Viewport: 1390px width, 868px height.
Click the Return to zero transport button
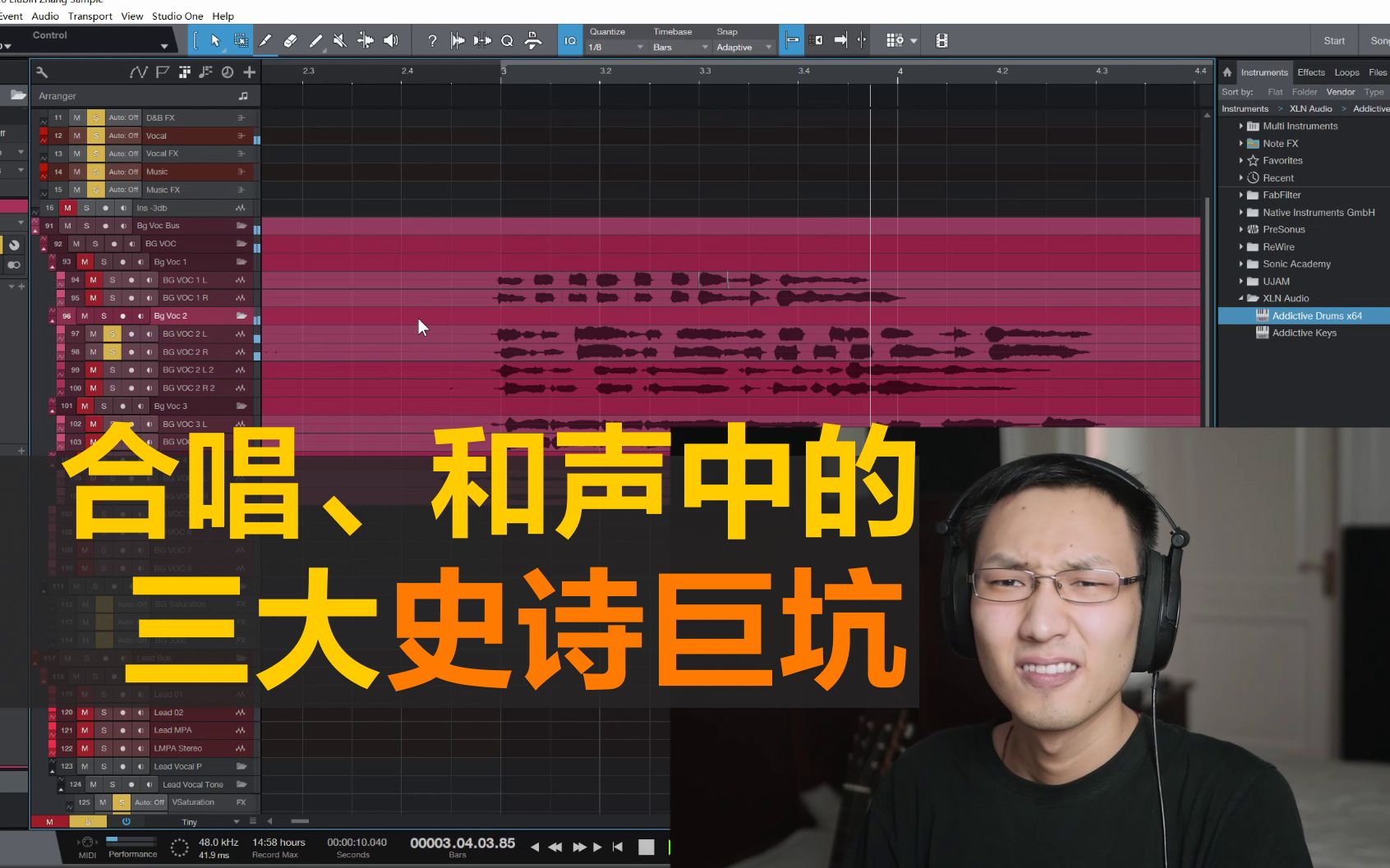pos(618,847)
